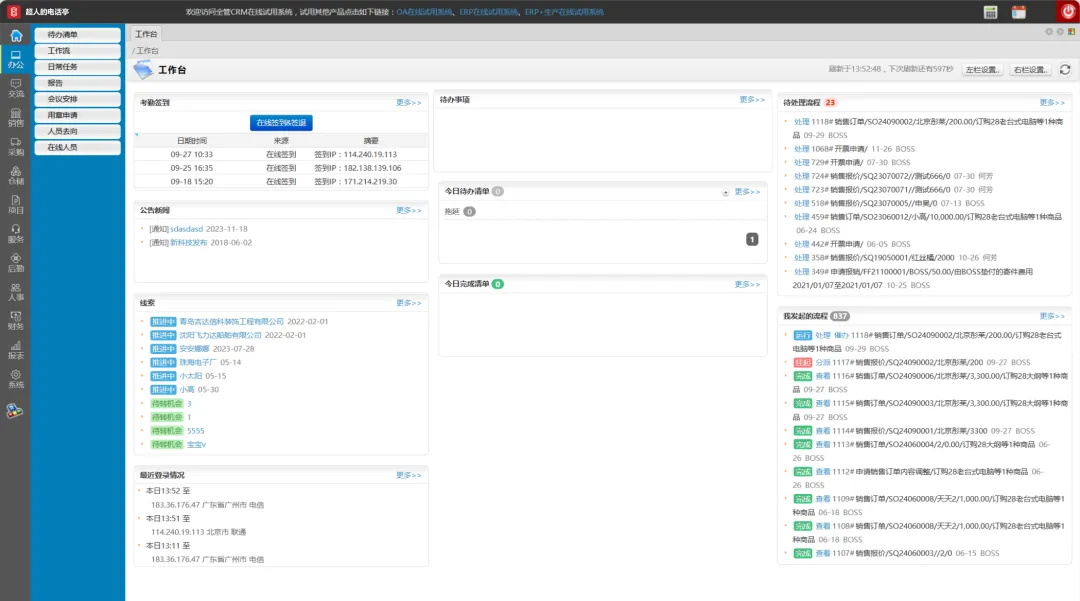Screen dimensions: 1080x601
Task: Click the red power logout icon
Action: pos(1067,11)
